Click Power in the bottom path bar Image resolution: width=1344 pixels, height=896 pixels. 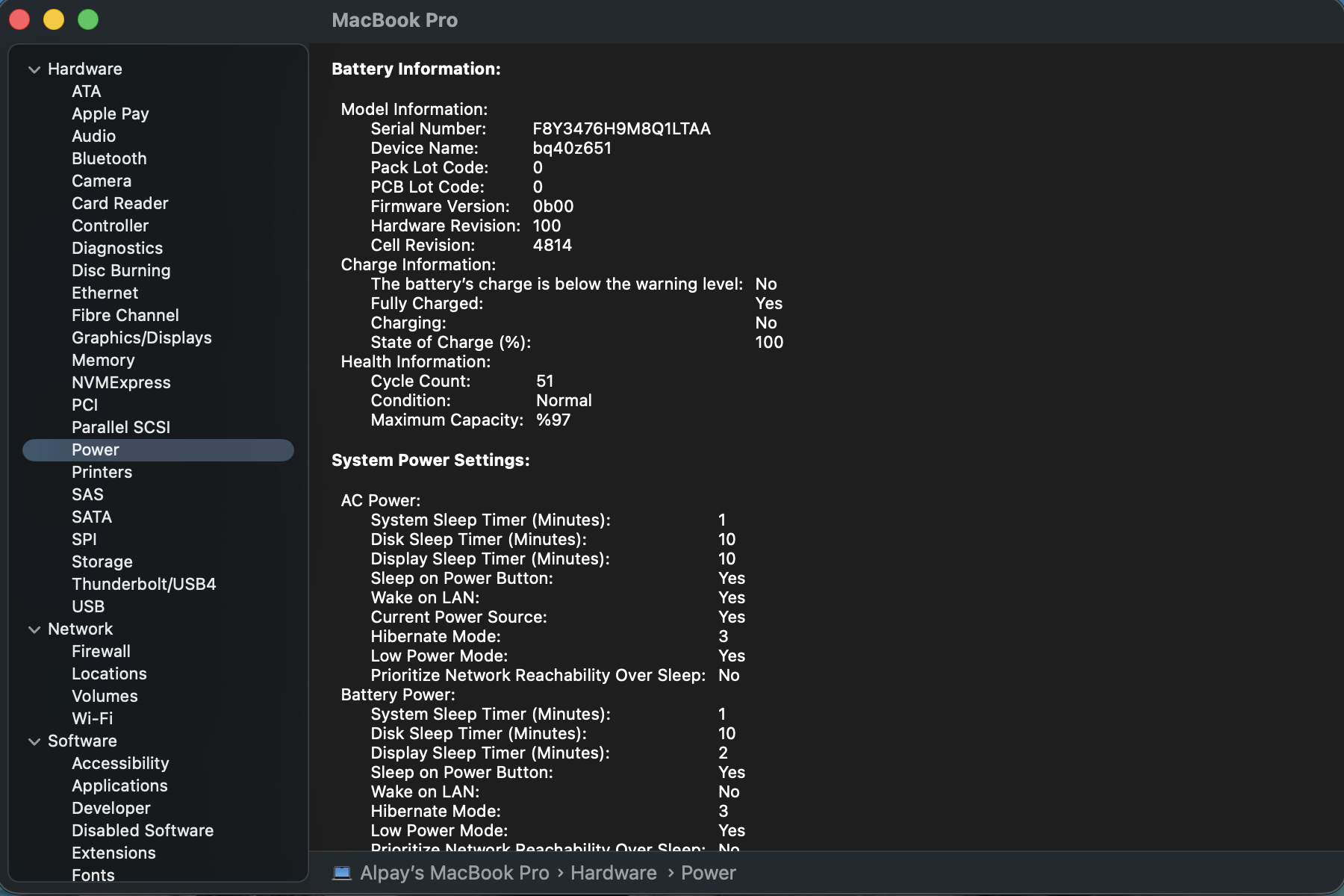[708, 873]
